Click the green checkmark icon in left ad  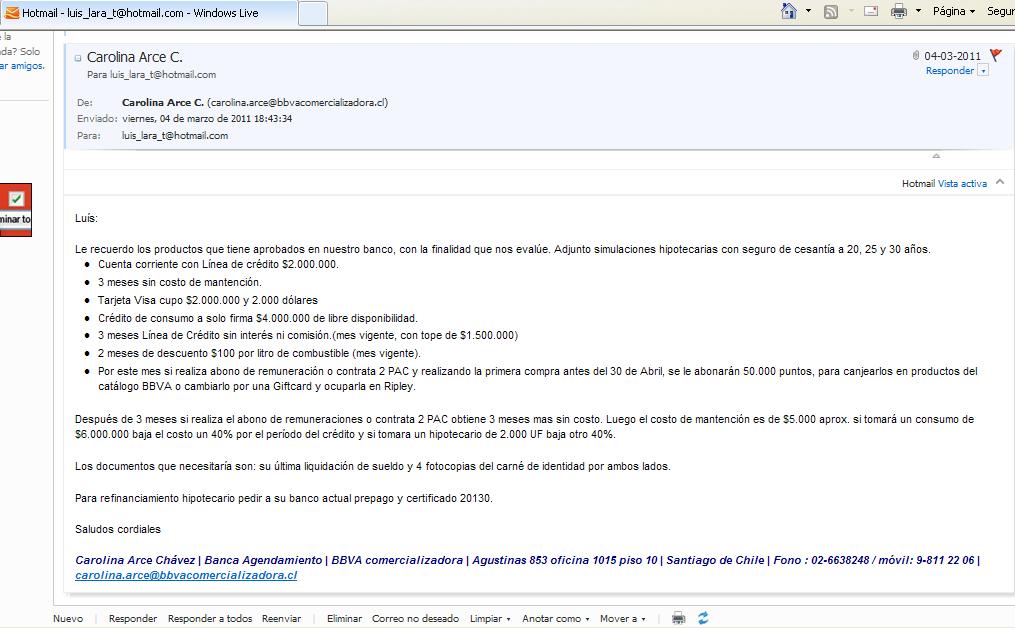point(16,199)
